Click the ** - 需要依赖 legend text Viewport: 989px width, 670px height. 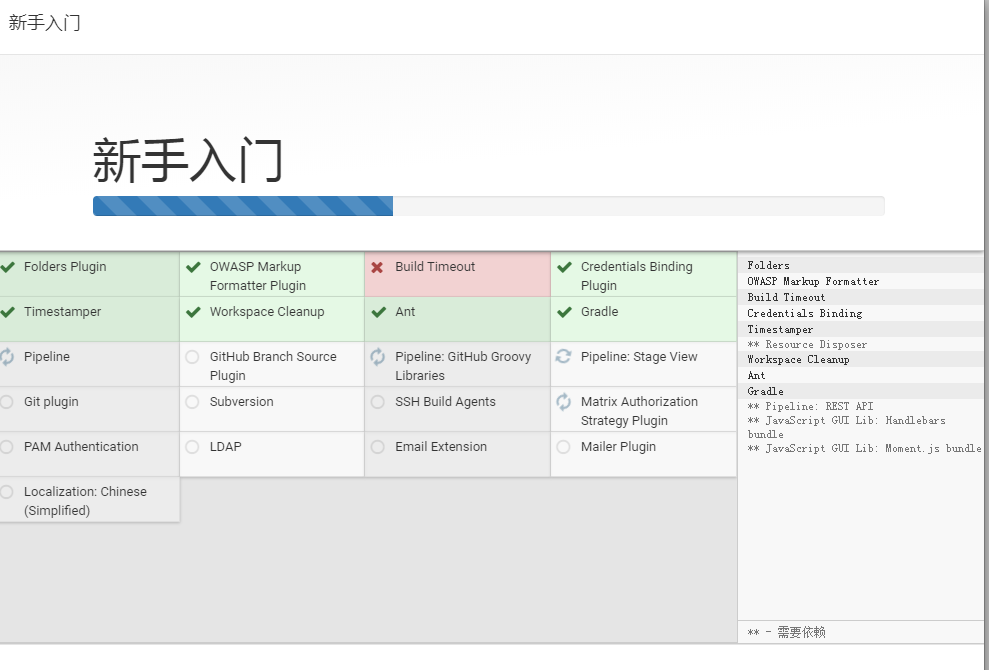787,632
